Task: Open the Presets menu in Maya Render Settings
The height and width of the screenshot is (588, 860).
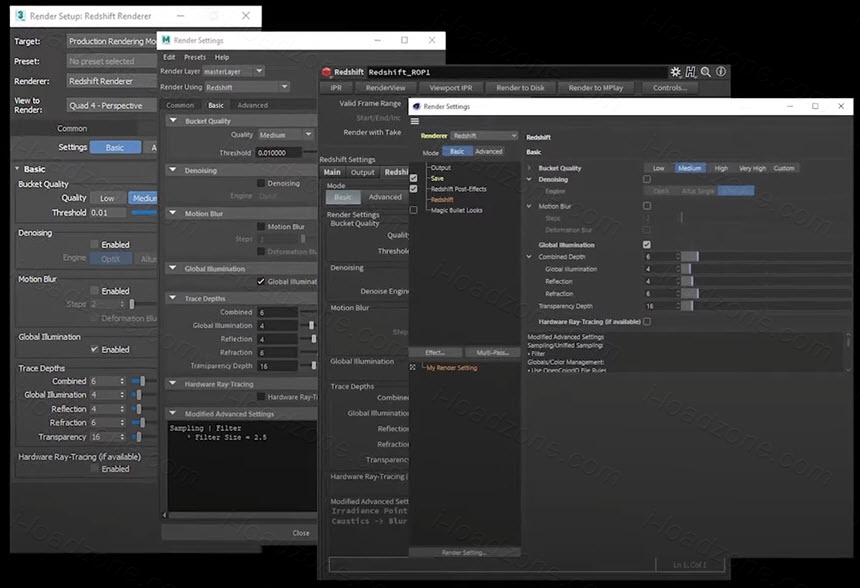Action: click(195, 57)
